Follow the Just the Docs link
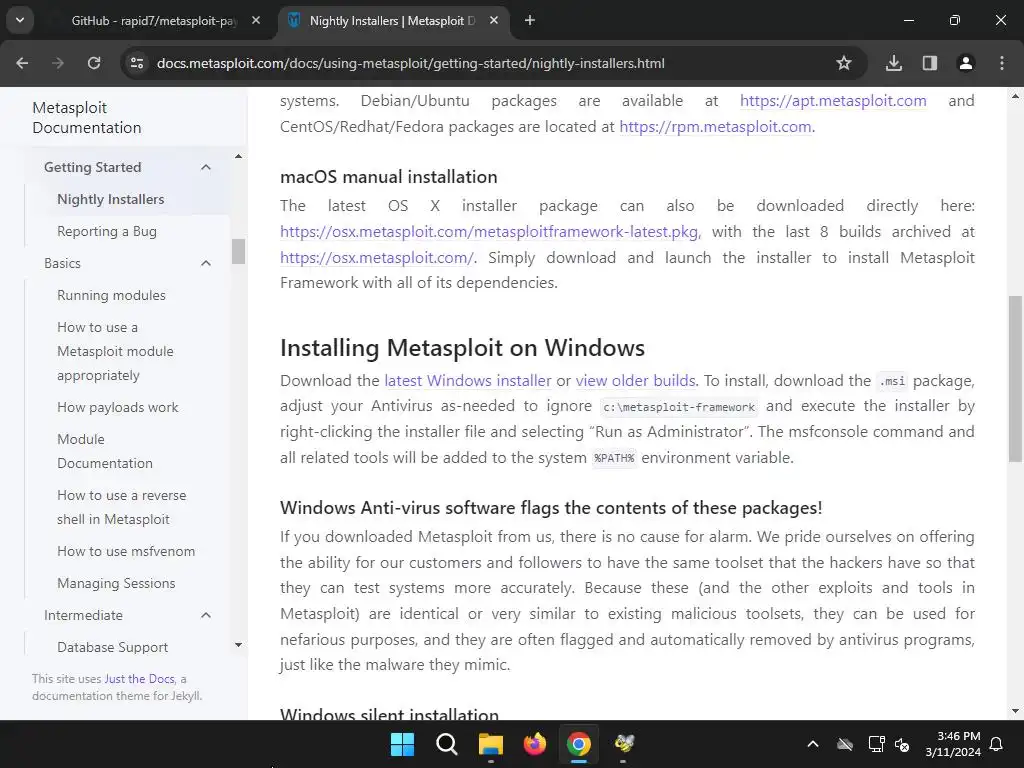1024x768 pixels. tap(139, 679)
